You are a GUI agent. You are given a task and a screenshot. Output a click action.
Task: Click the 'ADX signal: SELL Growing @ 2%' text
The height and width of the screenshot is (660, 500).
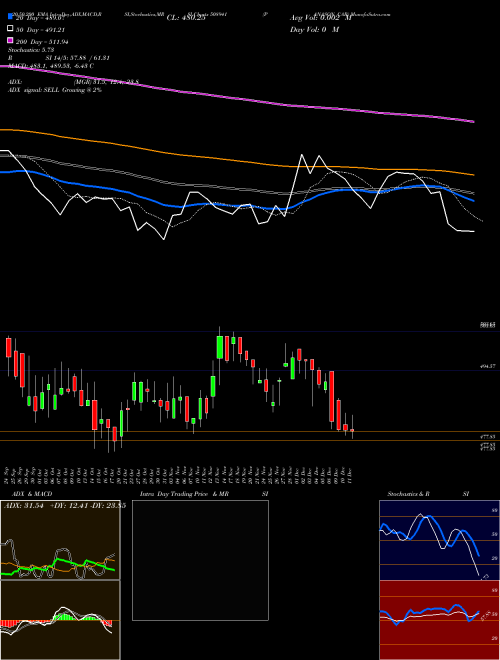(x=55, y=90)
